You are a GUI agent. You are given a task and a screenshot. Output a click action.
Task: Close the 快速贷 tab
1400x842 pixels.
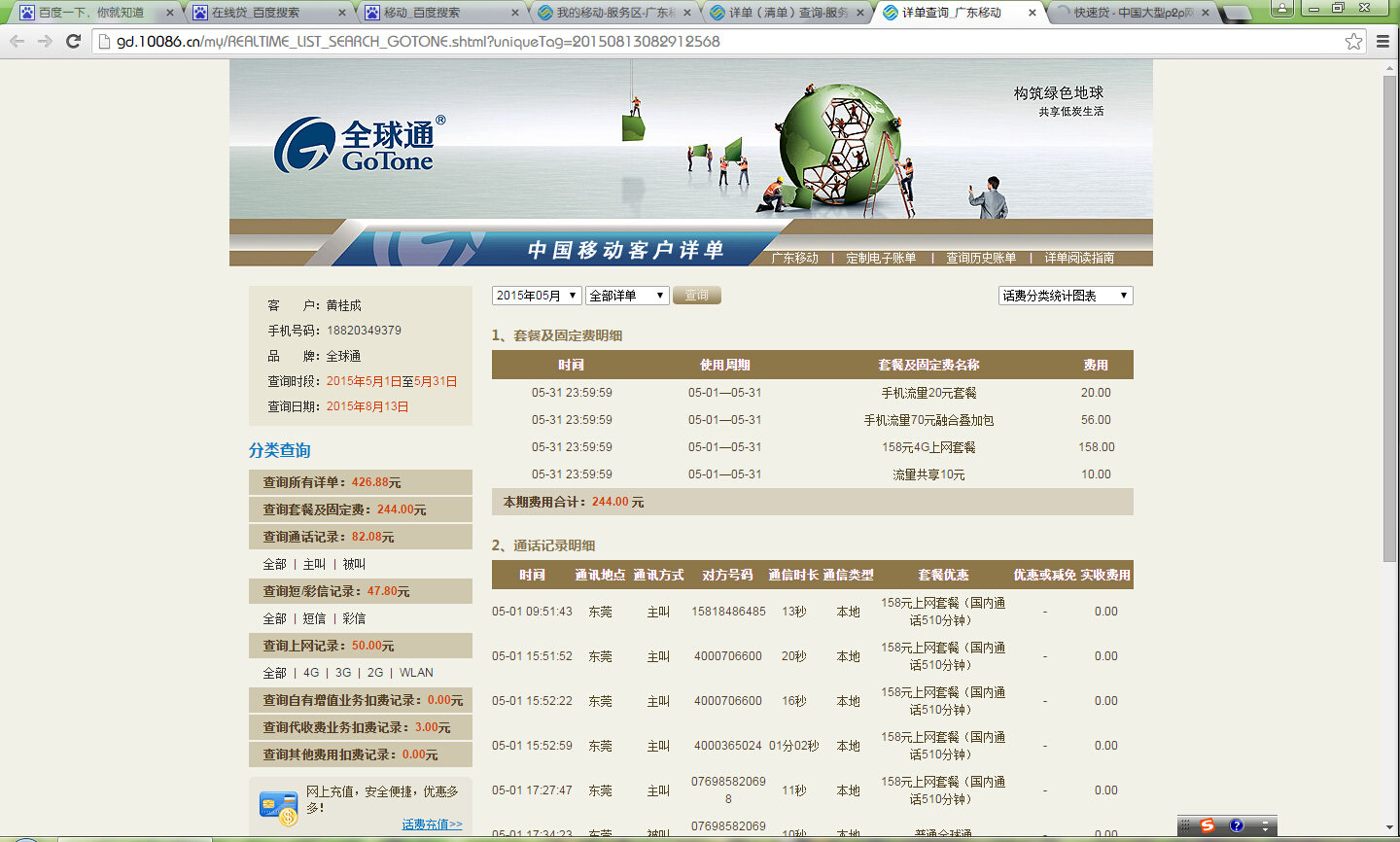(1206, 13)
